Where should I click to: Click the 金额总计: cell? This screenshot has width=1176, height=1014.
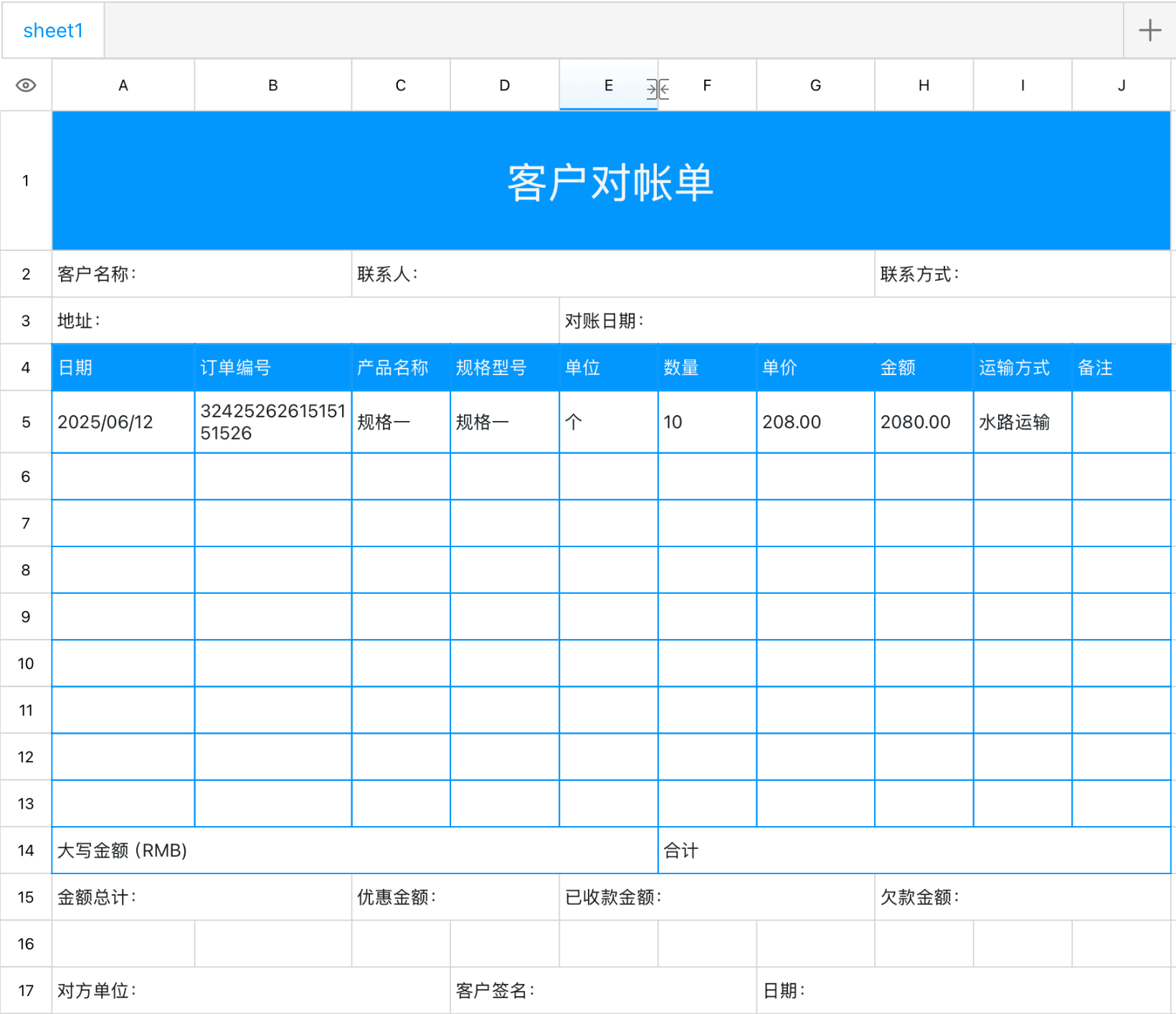click(201, 897)
